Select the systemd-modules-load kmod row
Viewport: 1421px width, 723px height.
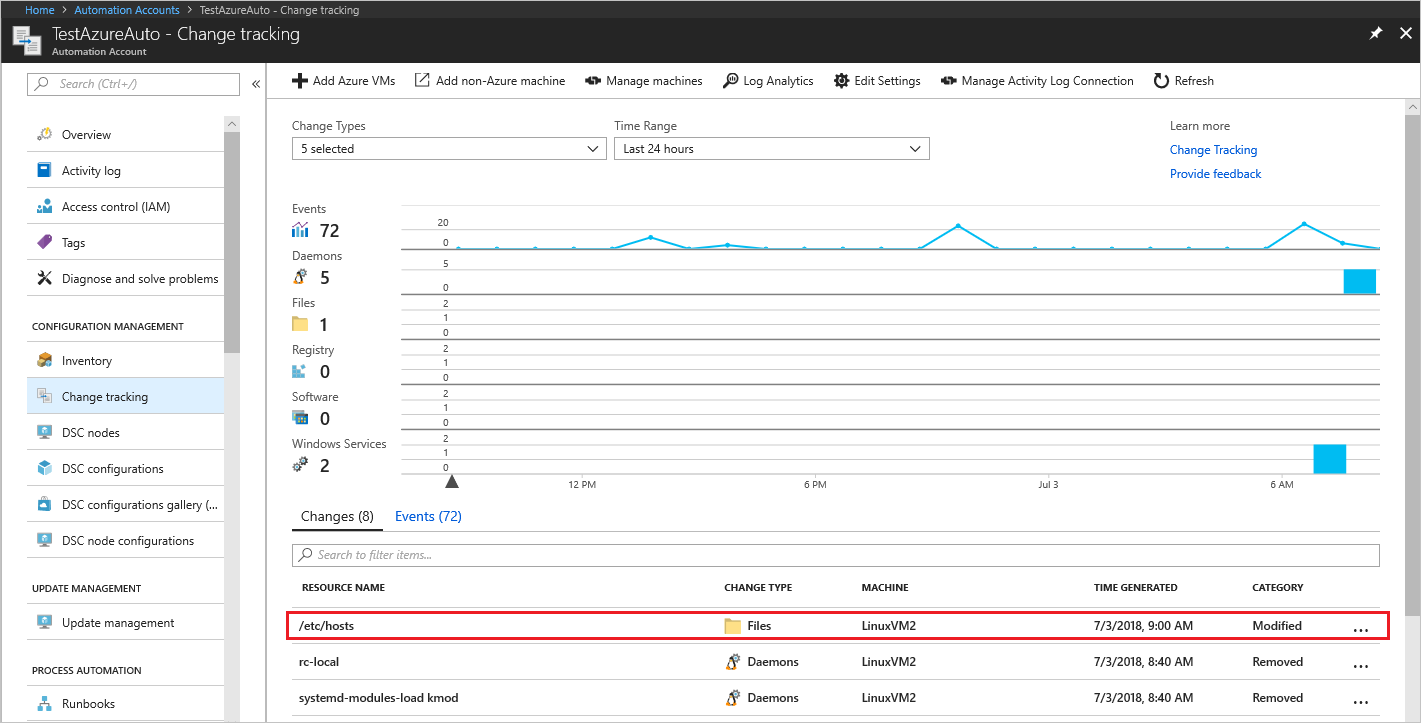837,698
